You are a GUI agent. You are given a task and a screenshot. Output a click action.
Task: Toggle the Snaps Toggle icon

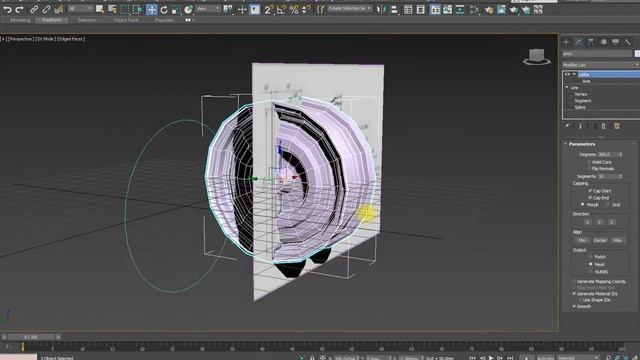268,9
